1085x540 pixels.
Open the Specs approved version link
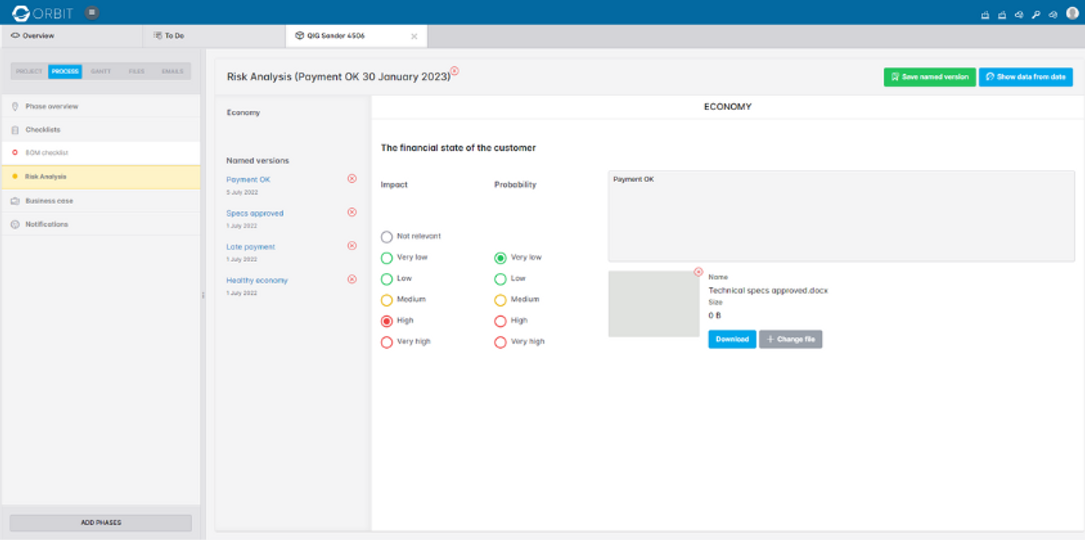(x=255, y=213)
